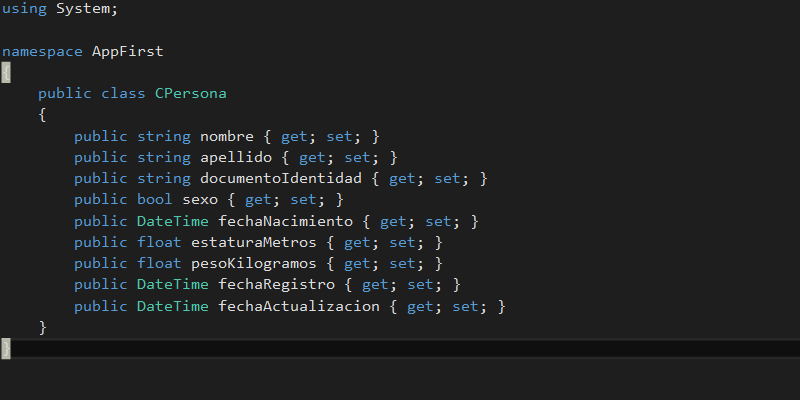Click the class keyword before CPersona
Viewport: 800px width, 400px height.
point(123,93)
